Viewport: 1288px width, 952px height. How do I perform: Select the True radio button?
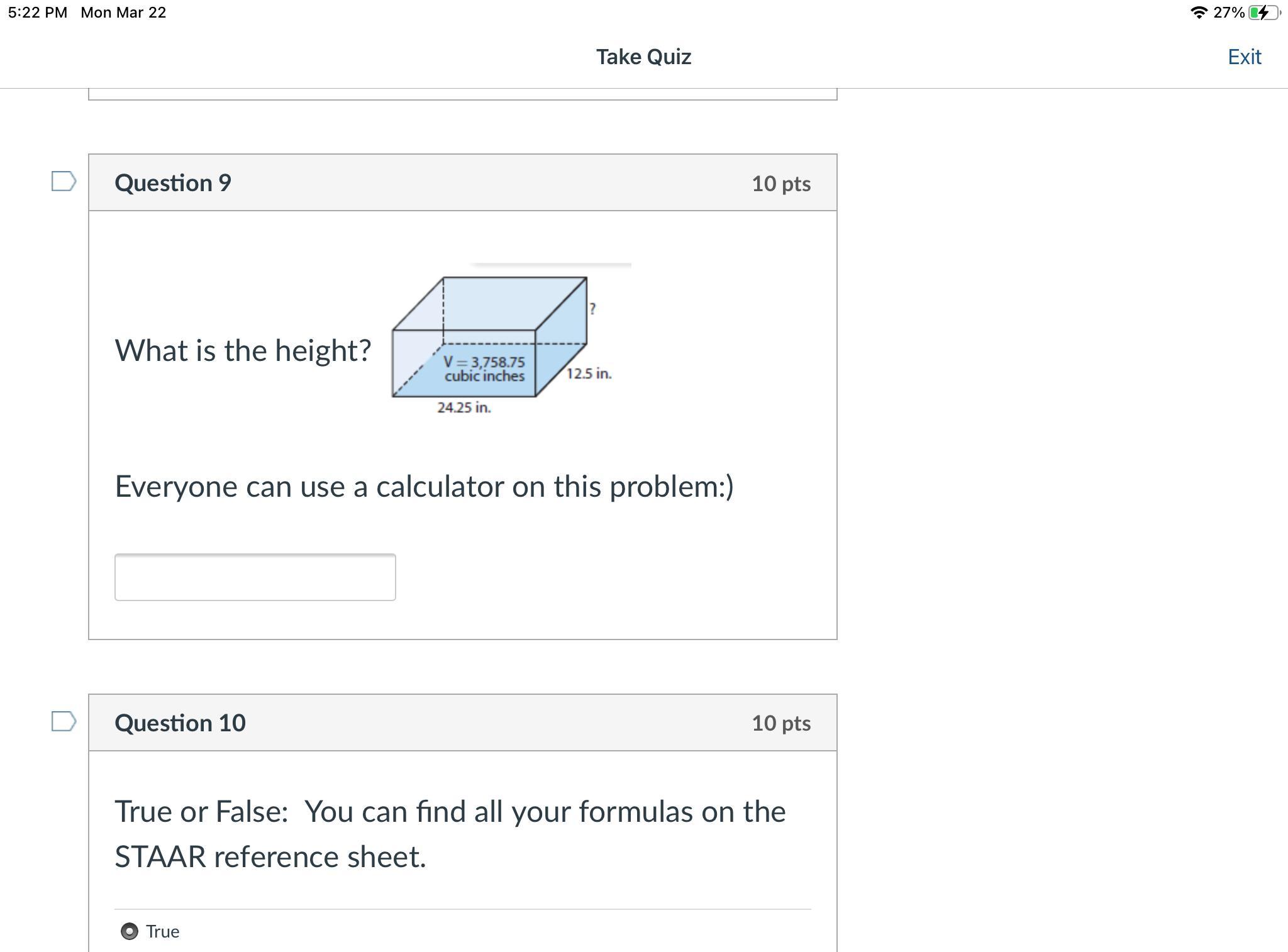click(130, 931)
